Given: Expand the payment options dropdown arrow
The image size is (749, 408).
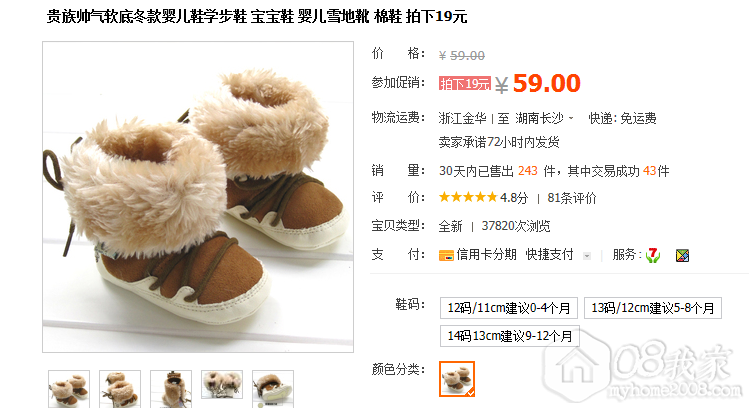Looking at the screenshot, I should click(x=587, y=256).
